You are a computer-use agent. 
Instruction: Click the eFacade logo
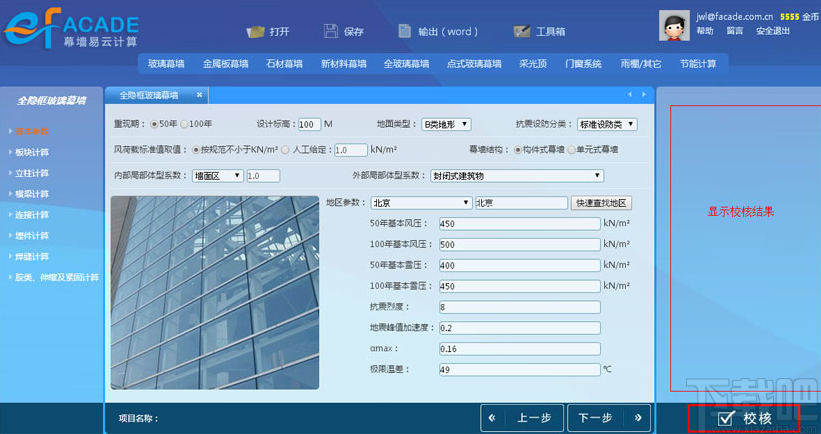point(72,29)
